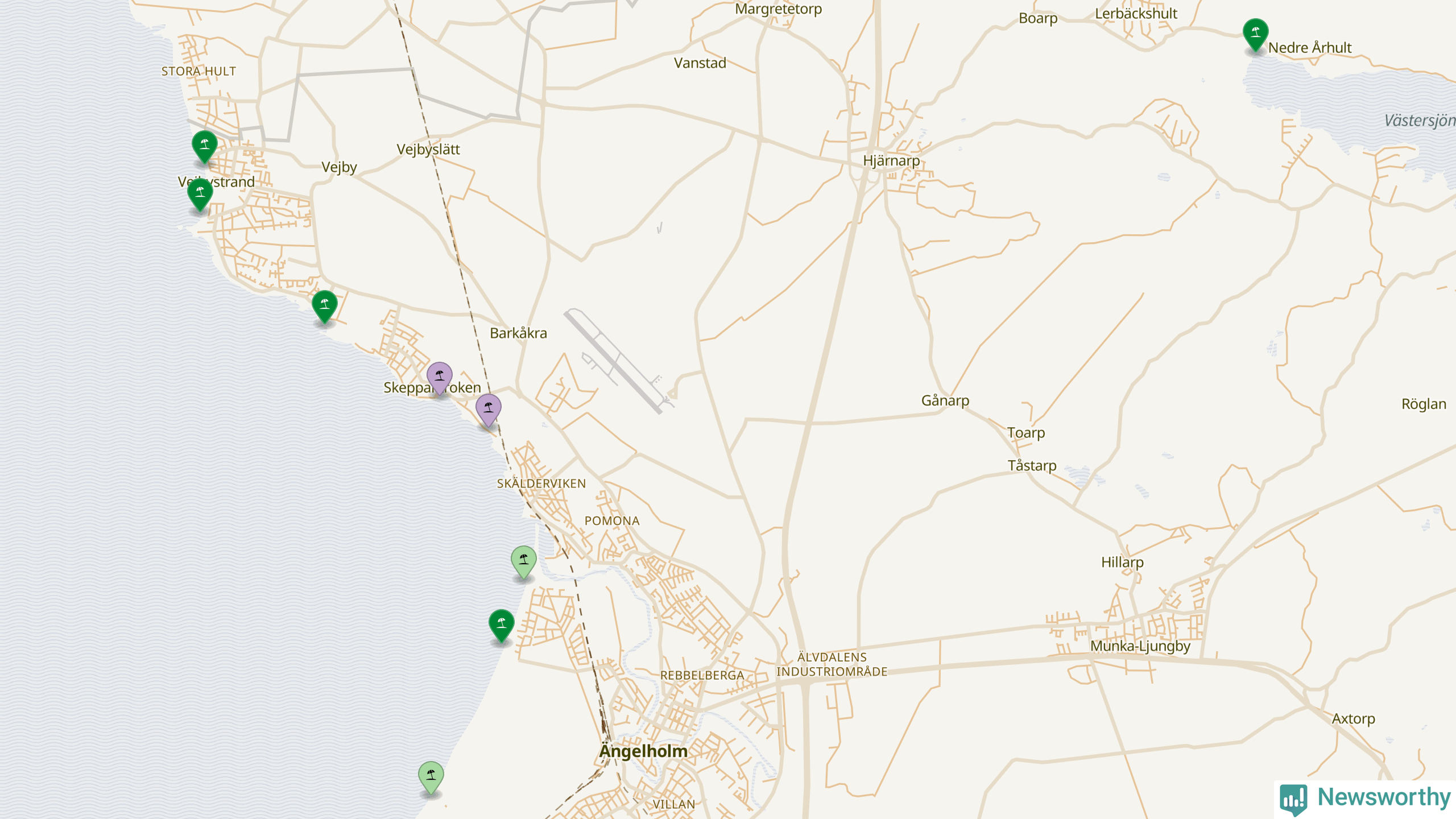Click the Vejby village label

(339, 167)
